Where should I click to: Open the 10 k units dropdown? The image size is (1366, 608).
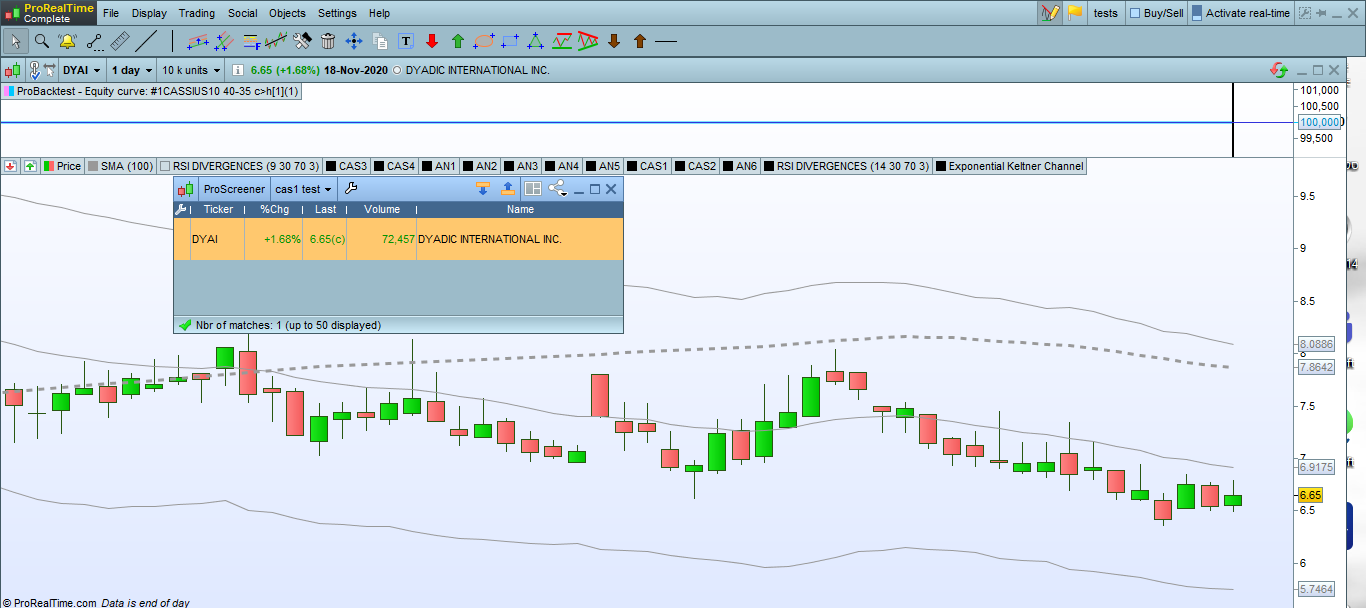pos(191,70)
